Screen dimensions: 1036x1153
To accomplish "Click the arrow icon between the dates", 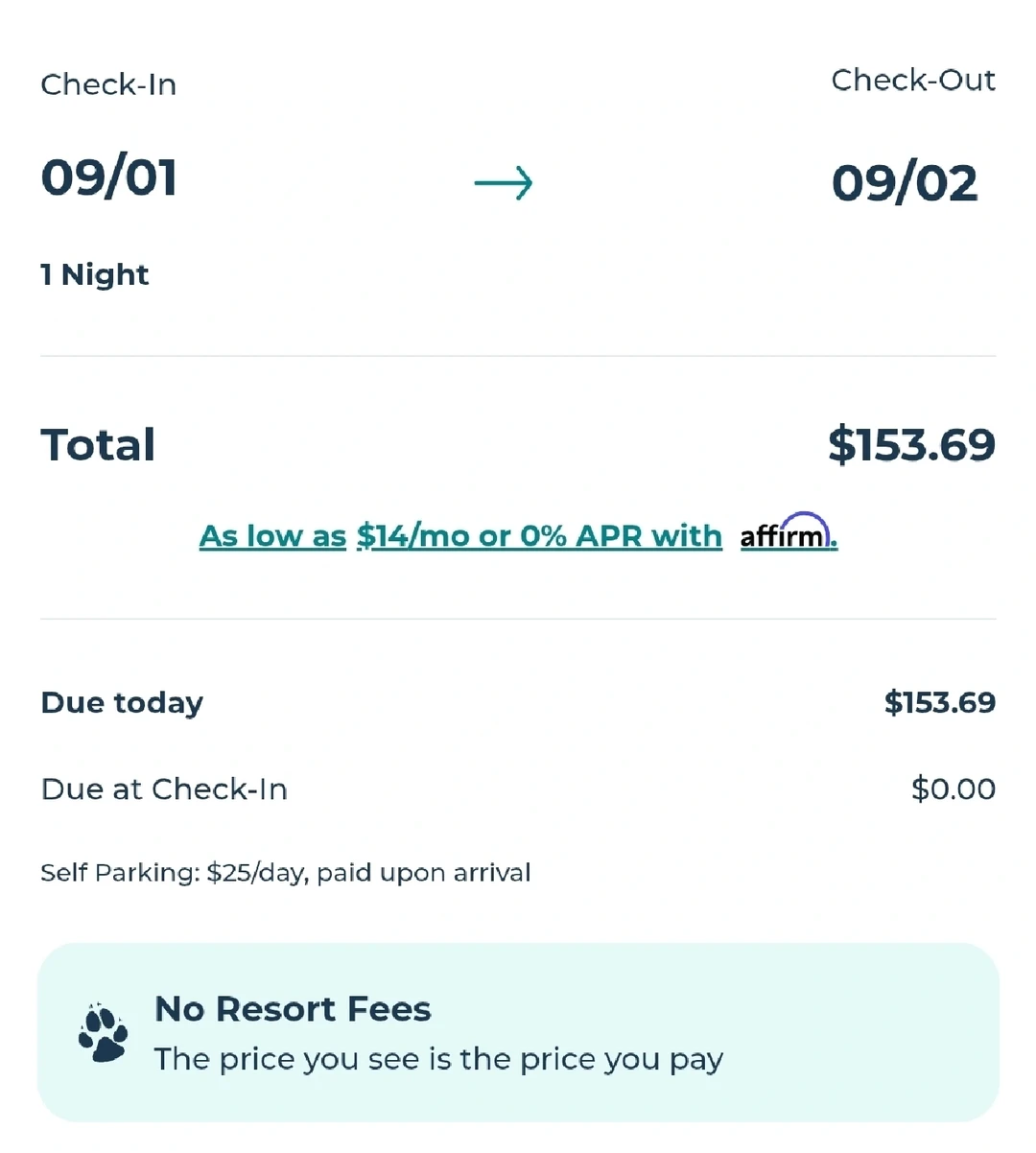I will coord(504,182).
